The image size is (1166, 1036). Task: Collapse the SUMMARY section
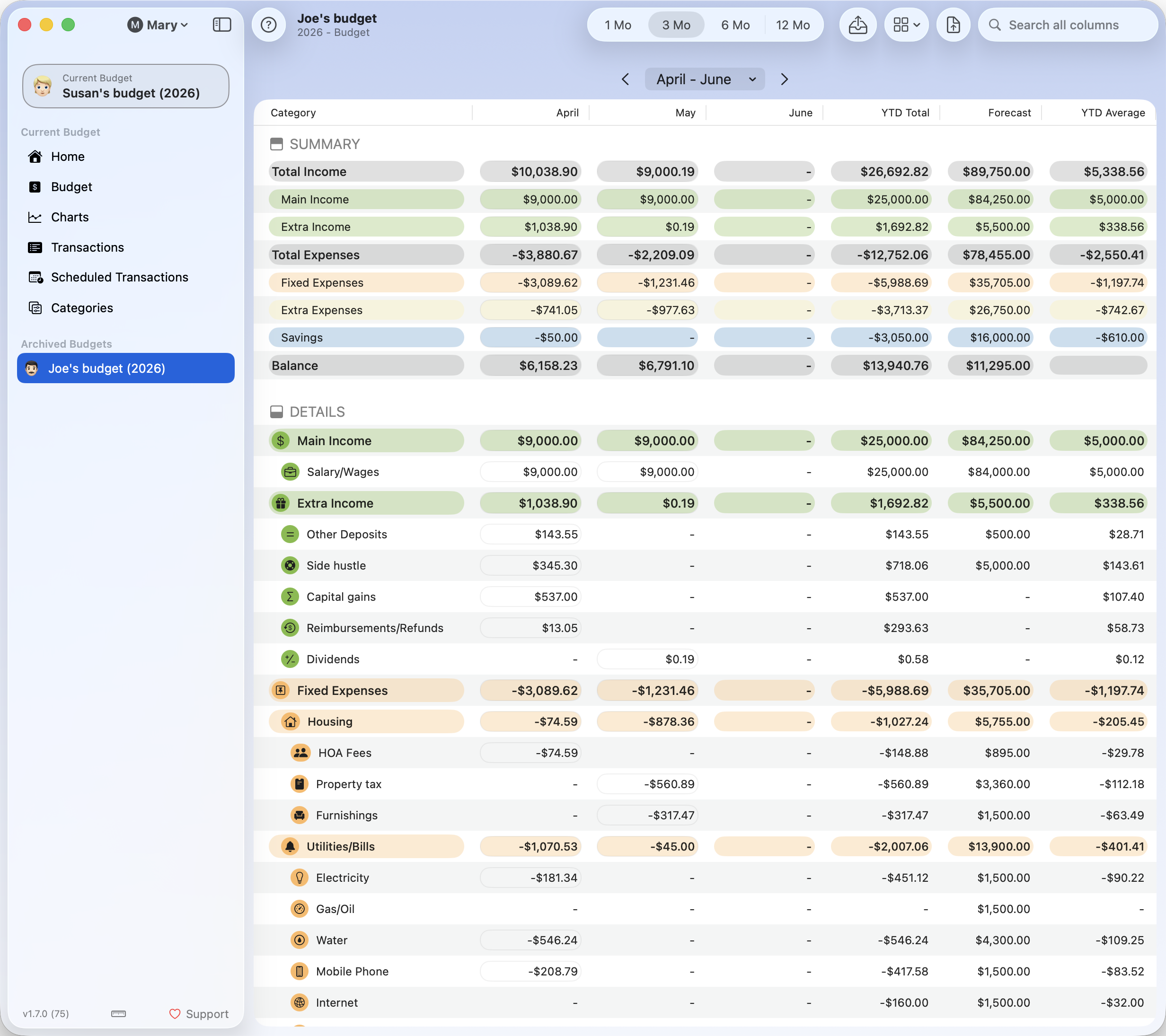[276, 144]
